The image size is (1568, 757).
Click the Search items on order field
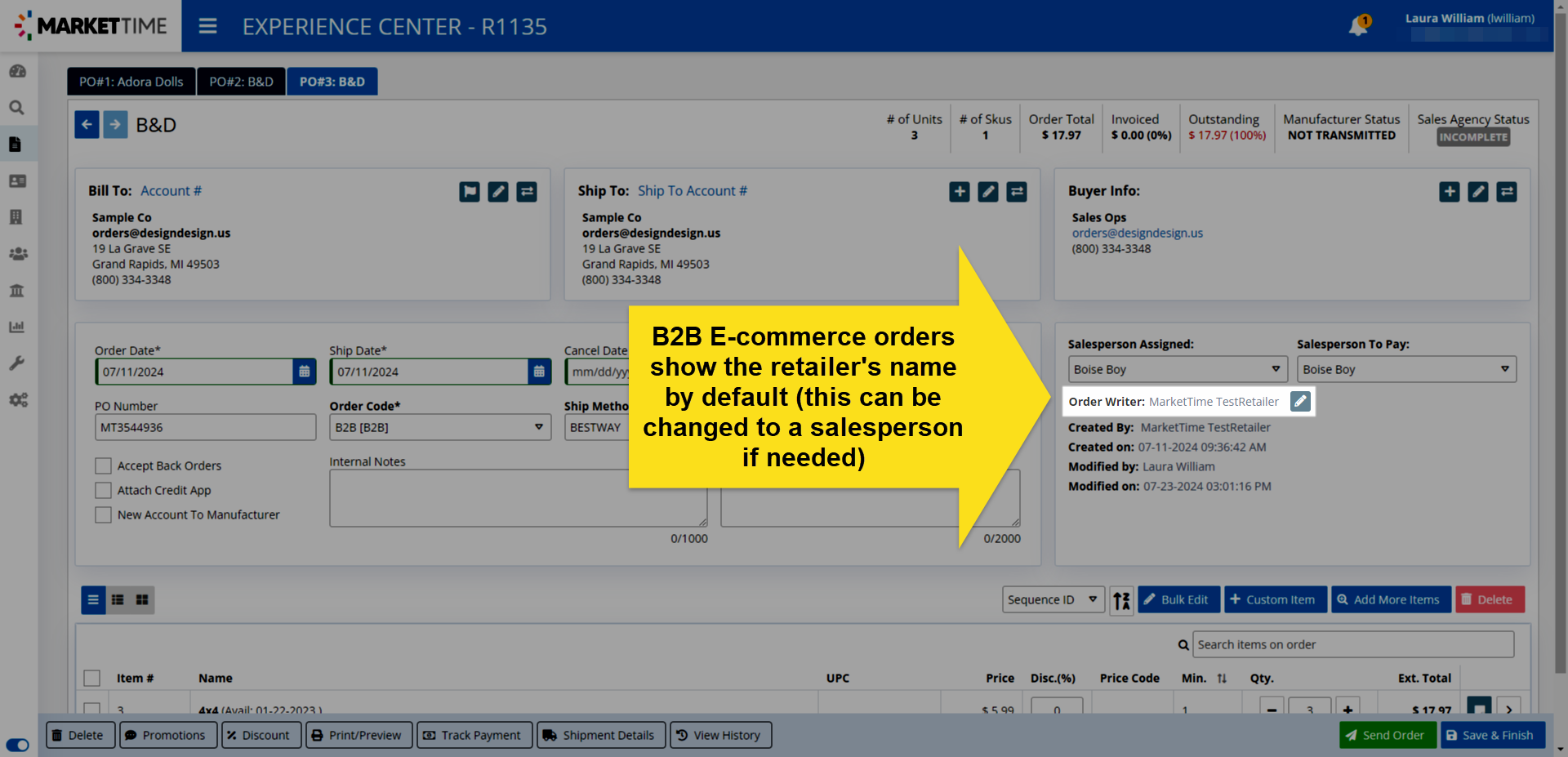pyautogui.click(x=1352, y=644)
